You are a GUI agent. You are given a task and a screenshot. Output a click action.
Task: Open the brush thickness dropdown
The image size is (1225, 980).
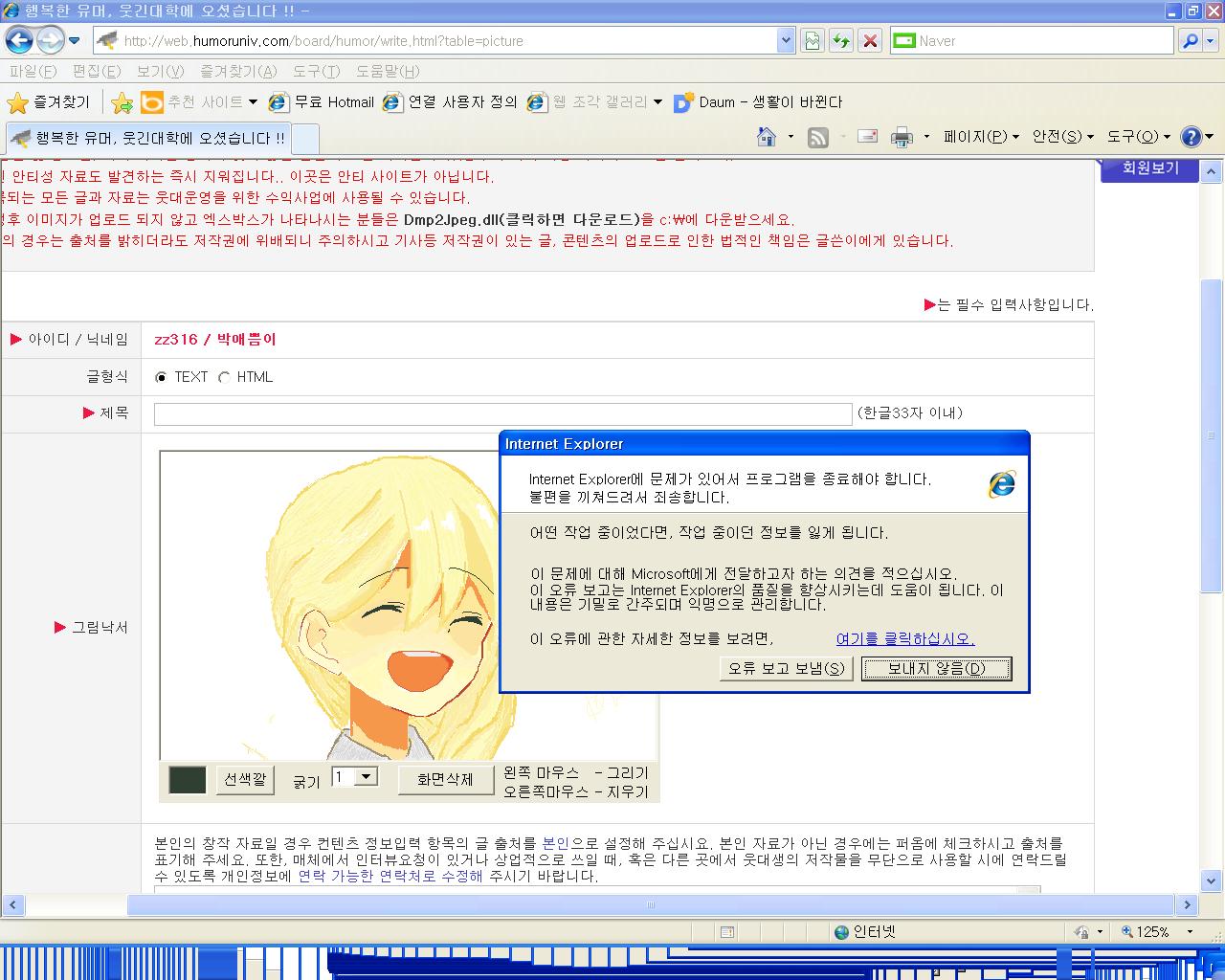[x=367, y=777]
